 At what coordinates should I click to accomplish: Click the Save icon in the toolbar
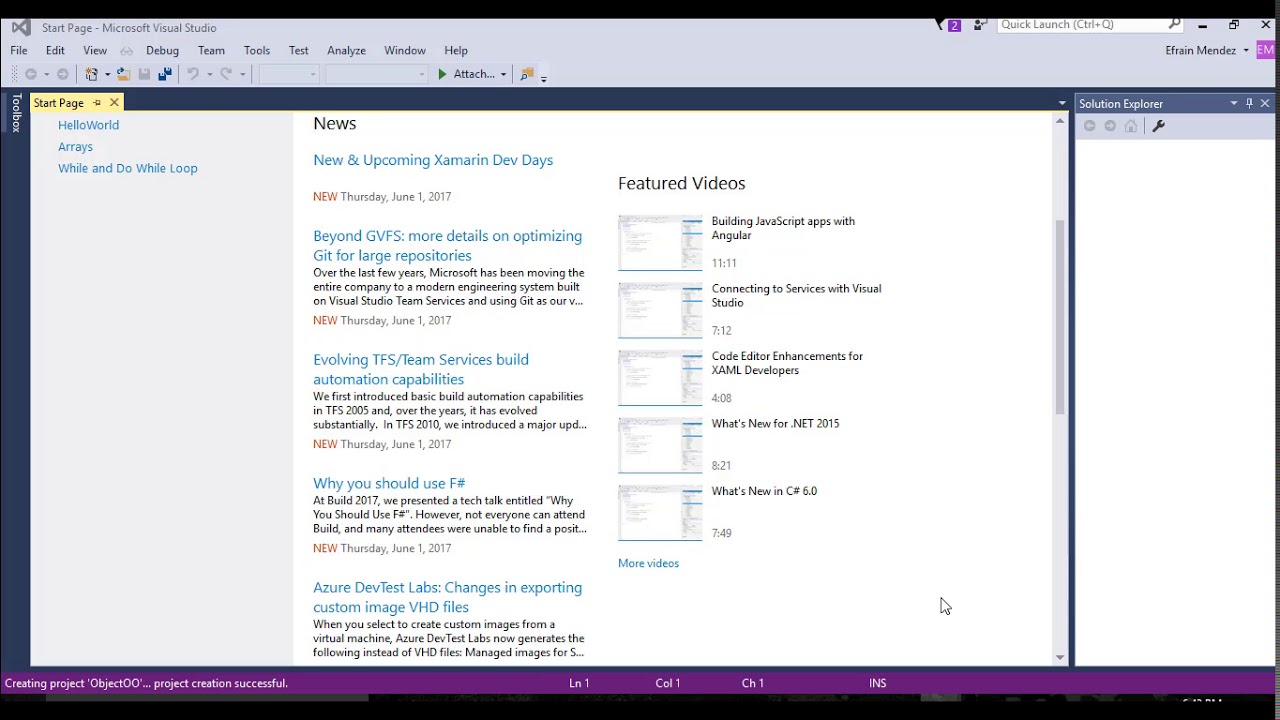(144, 74)
